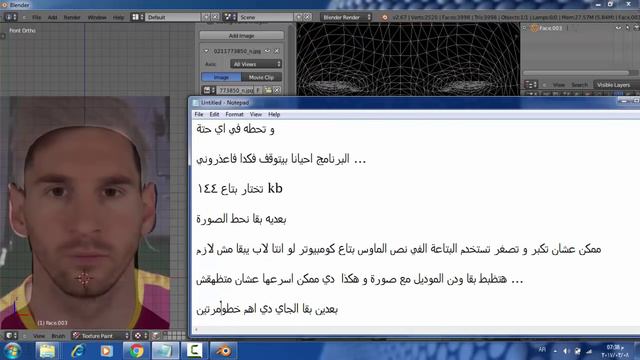
Task: Open Blender Window menu
Action: pyautogui.click(x=97, y=18)
